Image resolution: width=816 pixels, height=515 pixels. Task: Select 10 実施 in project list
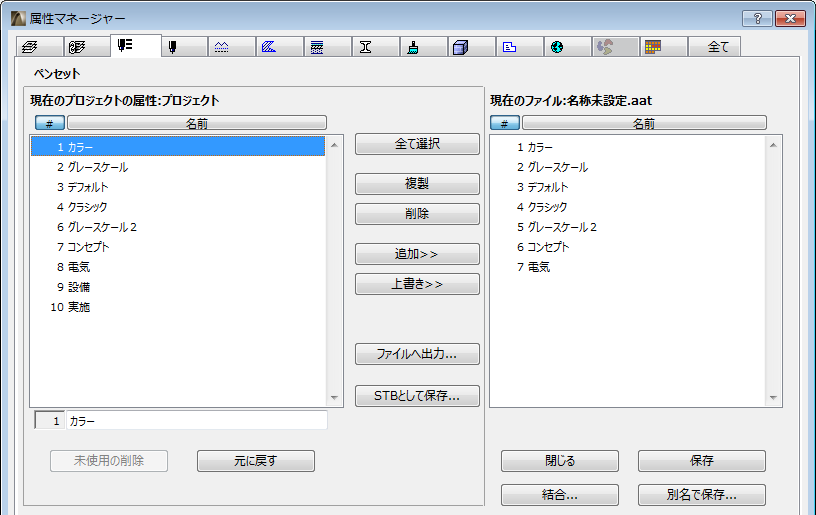[x=178, y=307]
